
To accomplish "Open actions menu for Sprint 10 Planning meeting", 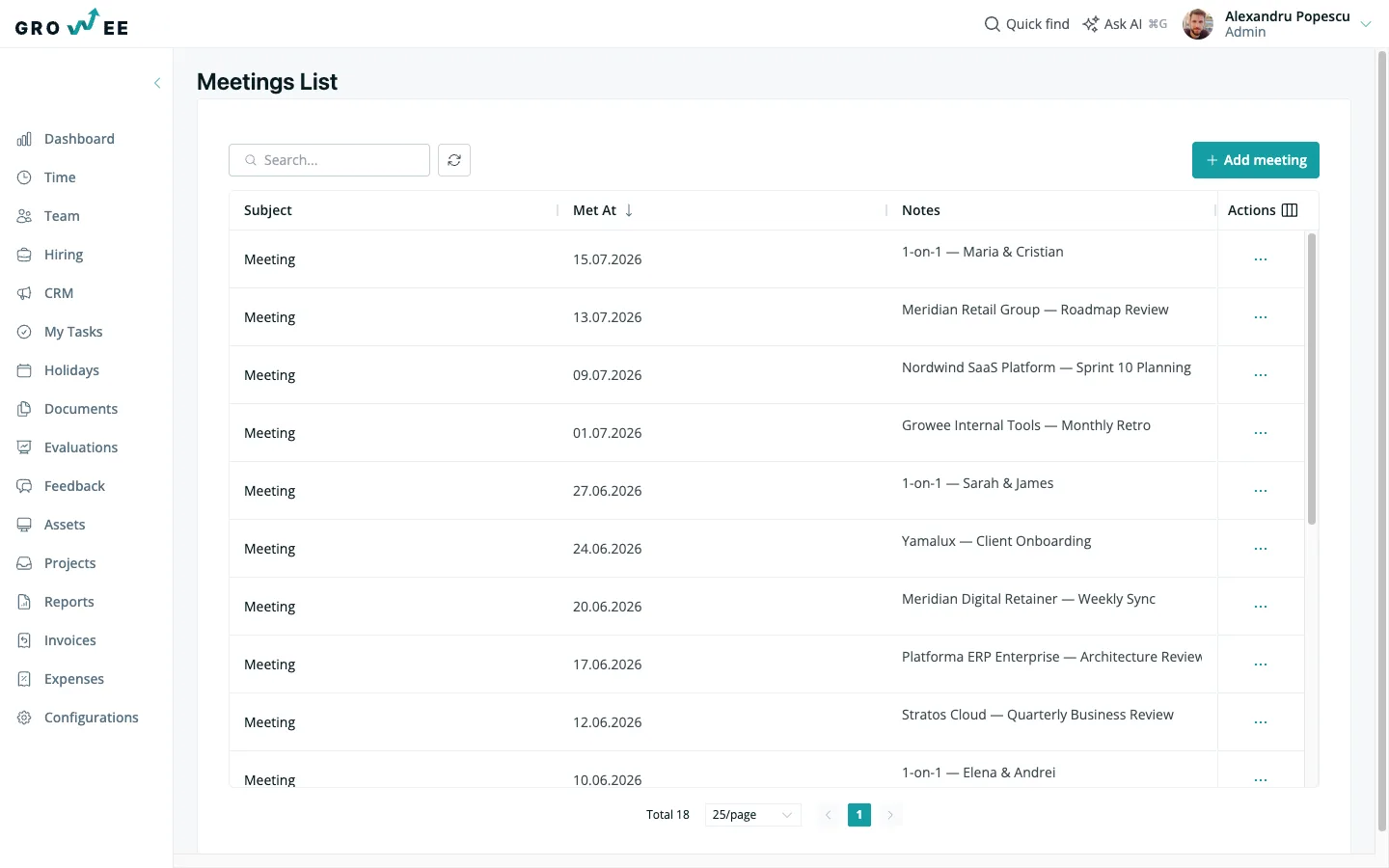I will (x=1261, y=375).
